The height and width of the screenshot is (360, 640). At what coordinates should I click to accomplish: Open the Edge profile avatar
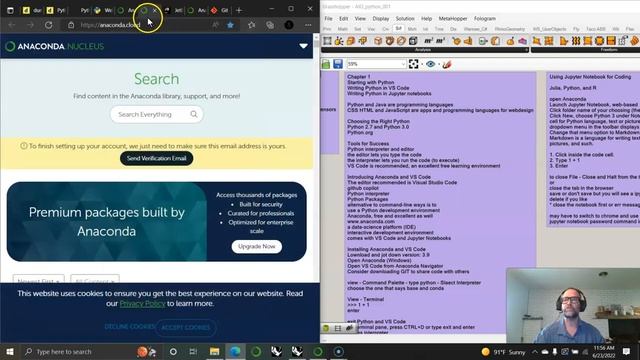coord(289,25)
